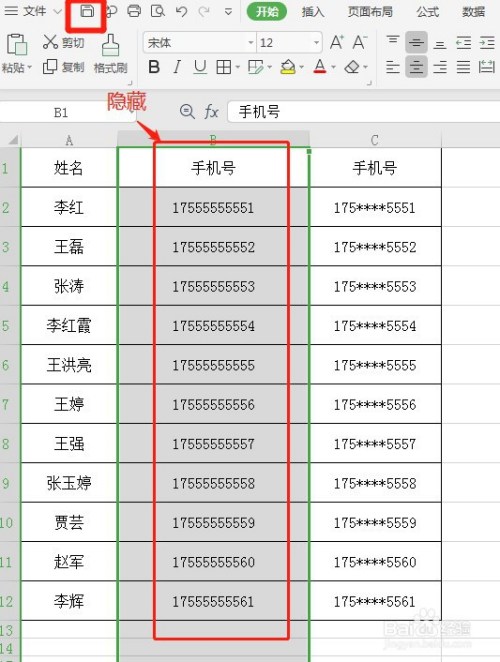
Task: Increase font size with A+ icon
Action: pos(337,42)
